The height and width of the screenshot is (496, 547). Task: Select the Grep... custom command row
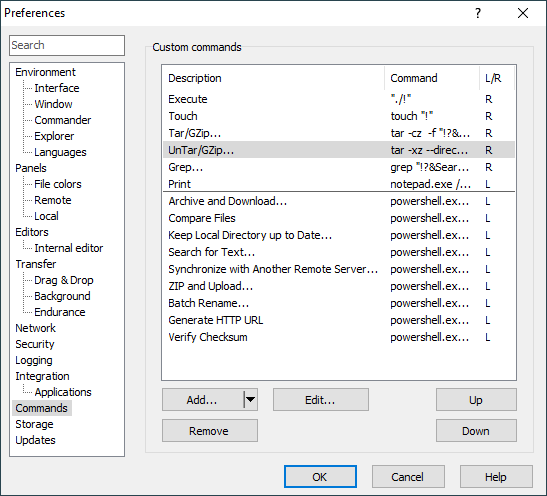point(339,167)
